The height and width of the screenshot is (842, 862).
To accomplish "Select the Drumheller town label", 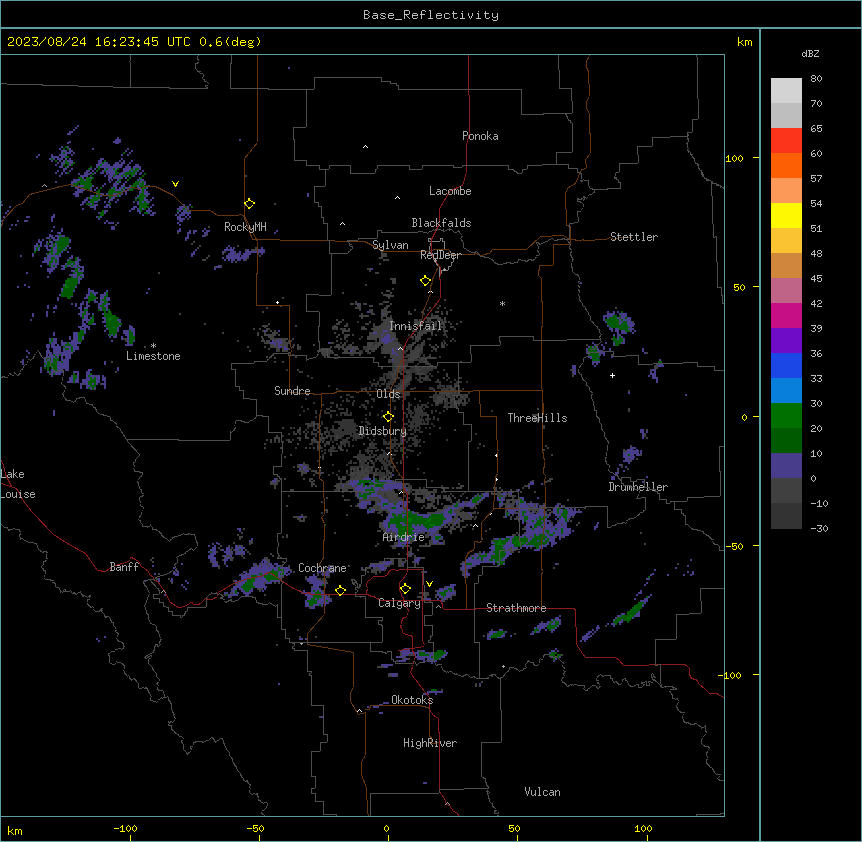I will coord(638,487).
